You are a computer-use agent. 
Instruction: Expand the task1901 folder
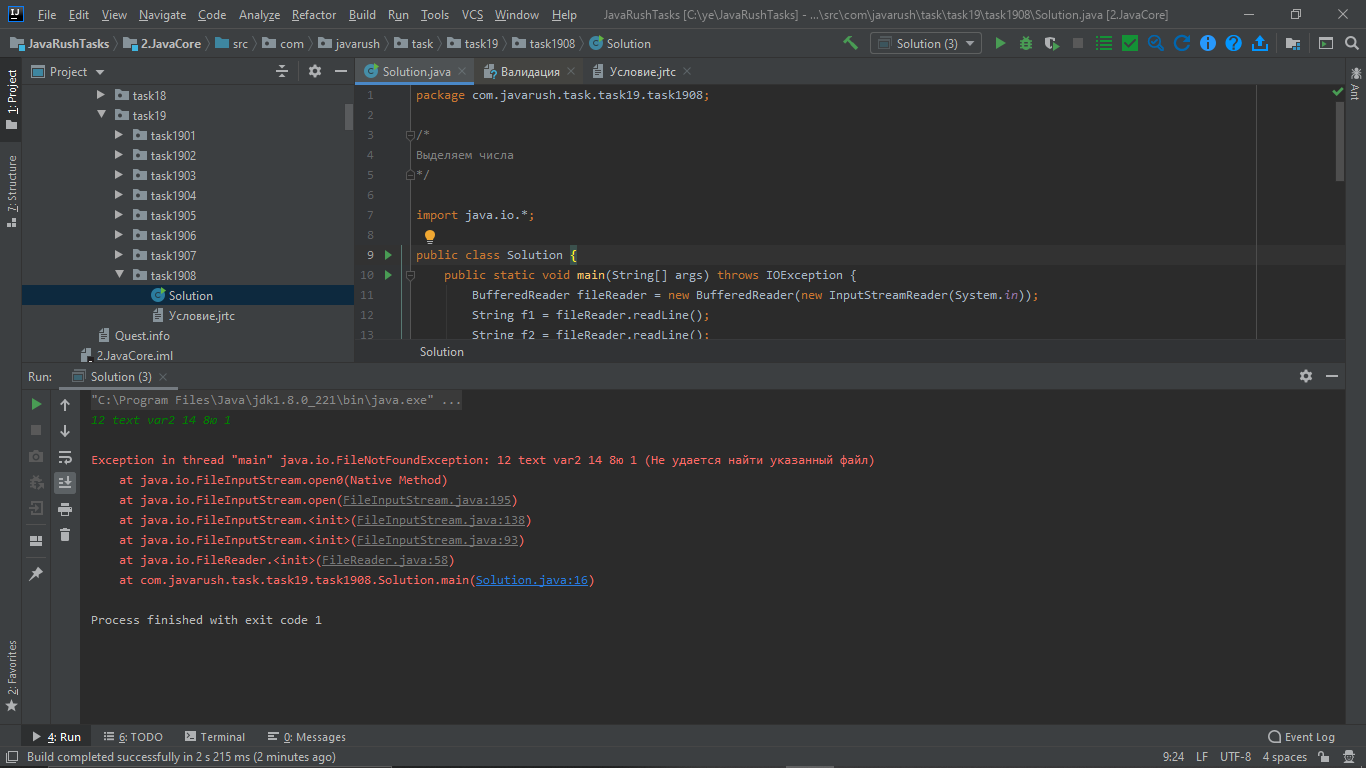coord(118,135)
